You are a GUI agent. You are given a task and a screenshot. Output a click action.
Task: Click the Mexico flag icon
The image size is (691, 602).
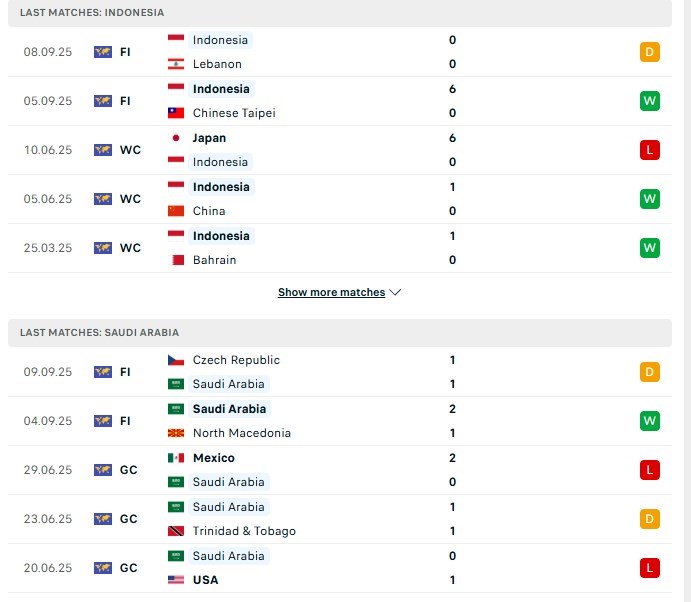pyautogui.click(x=176, y=458)
